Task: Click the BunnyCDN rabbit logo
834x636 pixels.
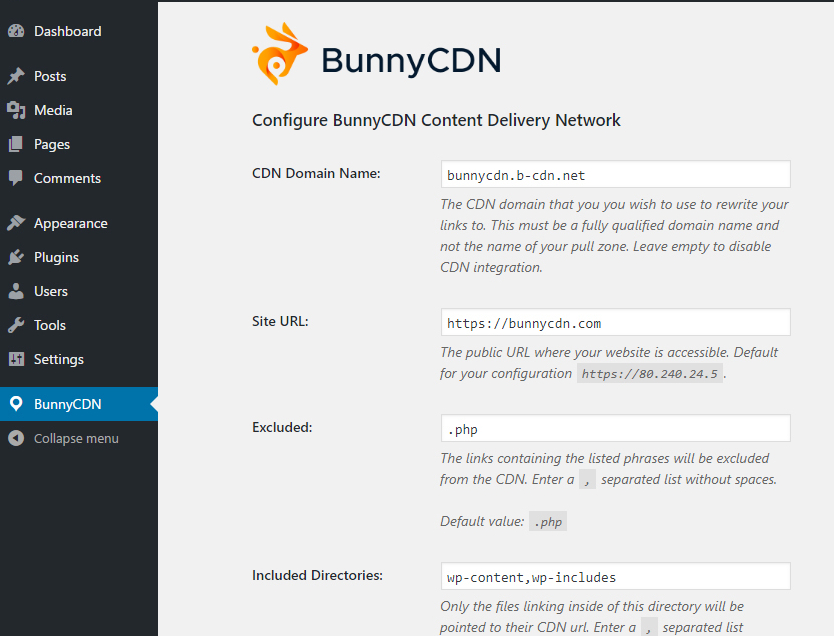Action: 279,54
